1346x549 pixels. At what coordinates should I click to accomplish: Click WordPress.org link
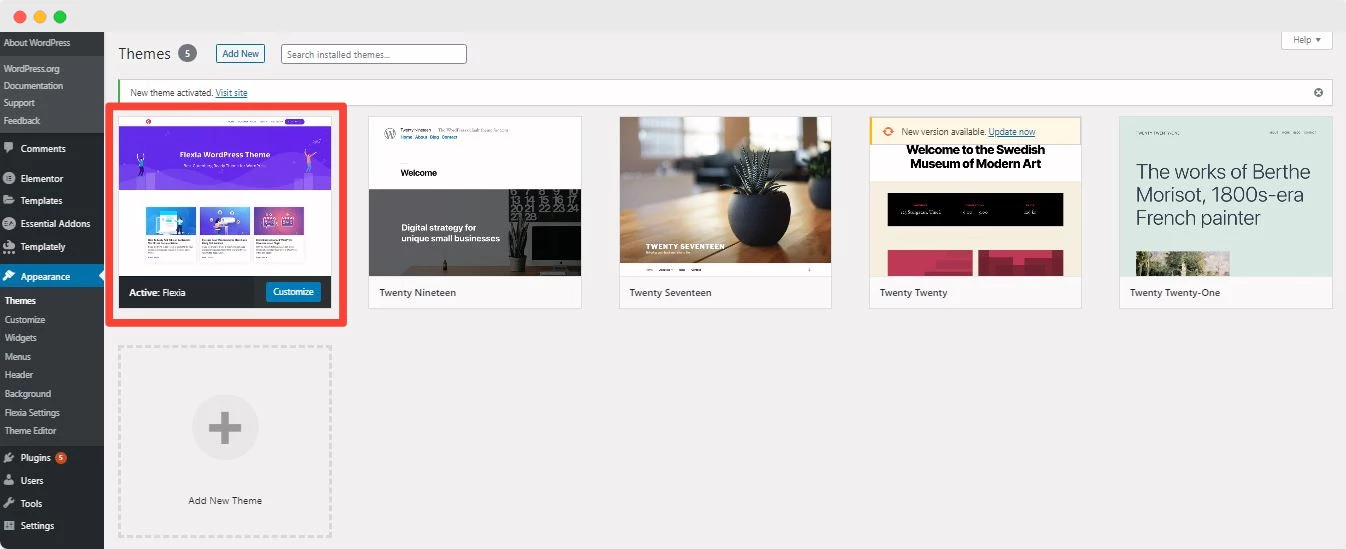(32, 69)
